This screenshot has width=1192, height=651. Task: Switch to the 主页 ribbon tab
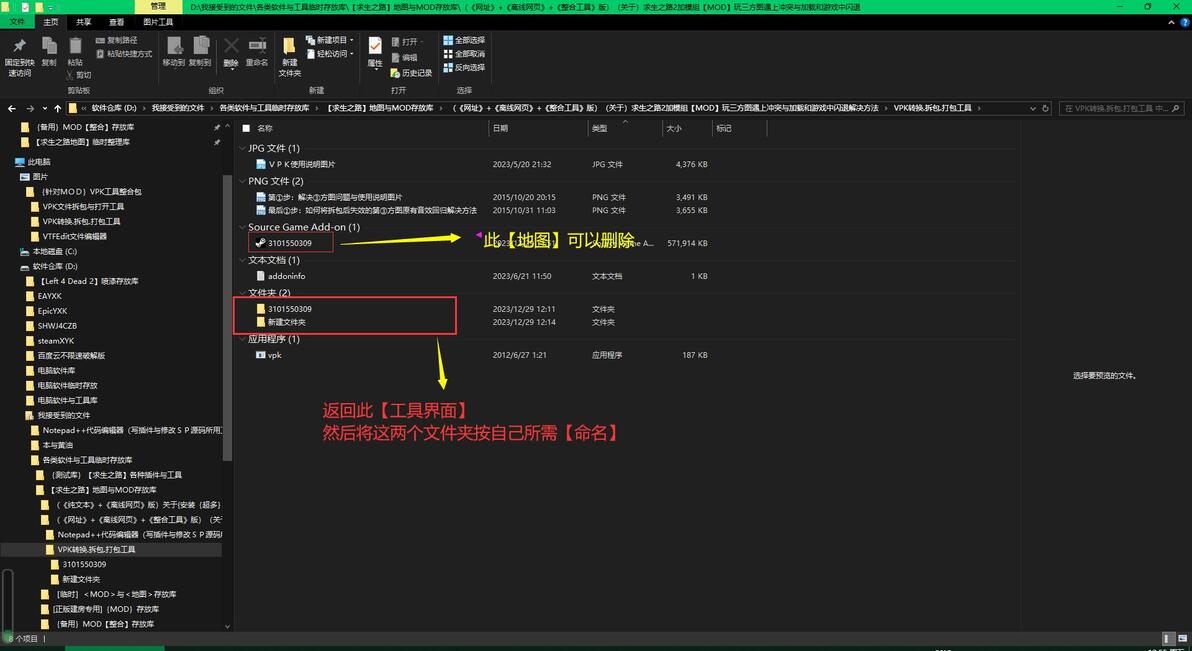click(x=51, y=22)
